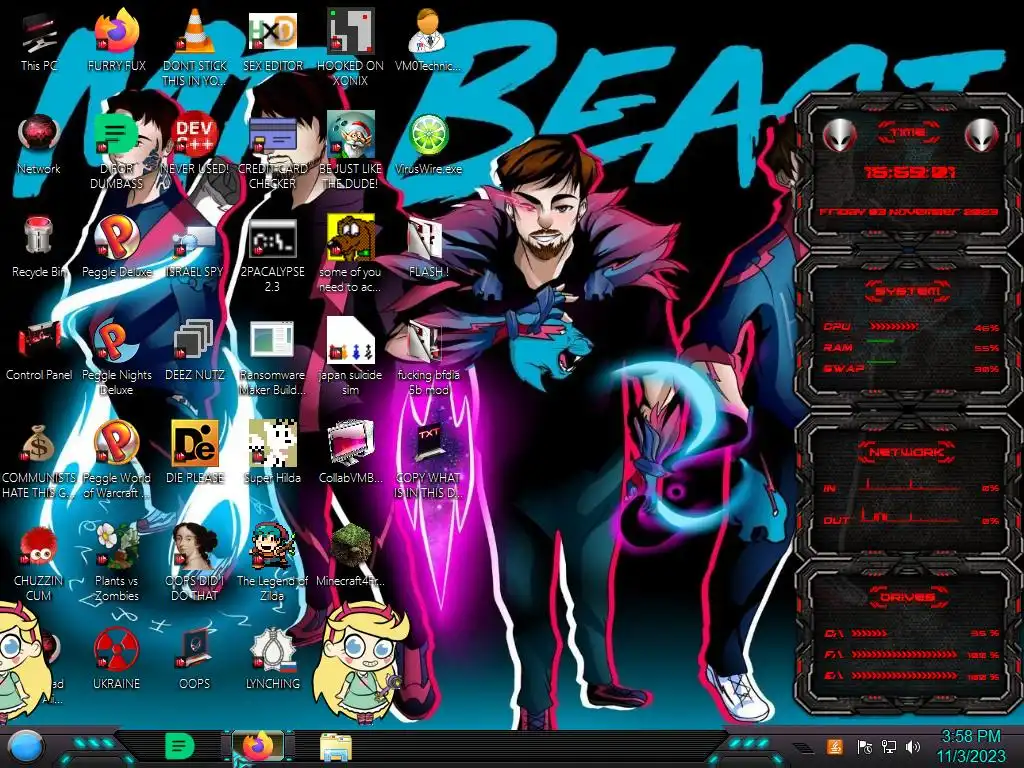Screen dimensions: 1024x768
Task: Open the Network desktop icon
Action: [39, 145]
